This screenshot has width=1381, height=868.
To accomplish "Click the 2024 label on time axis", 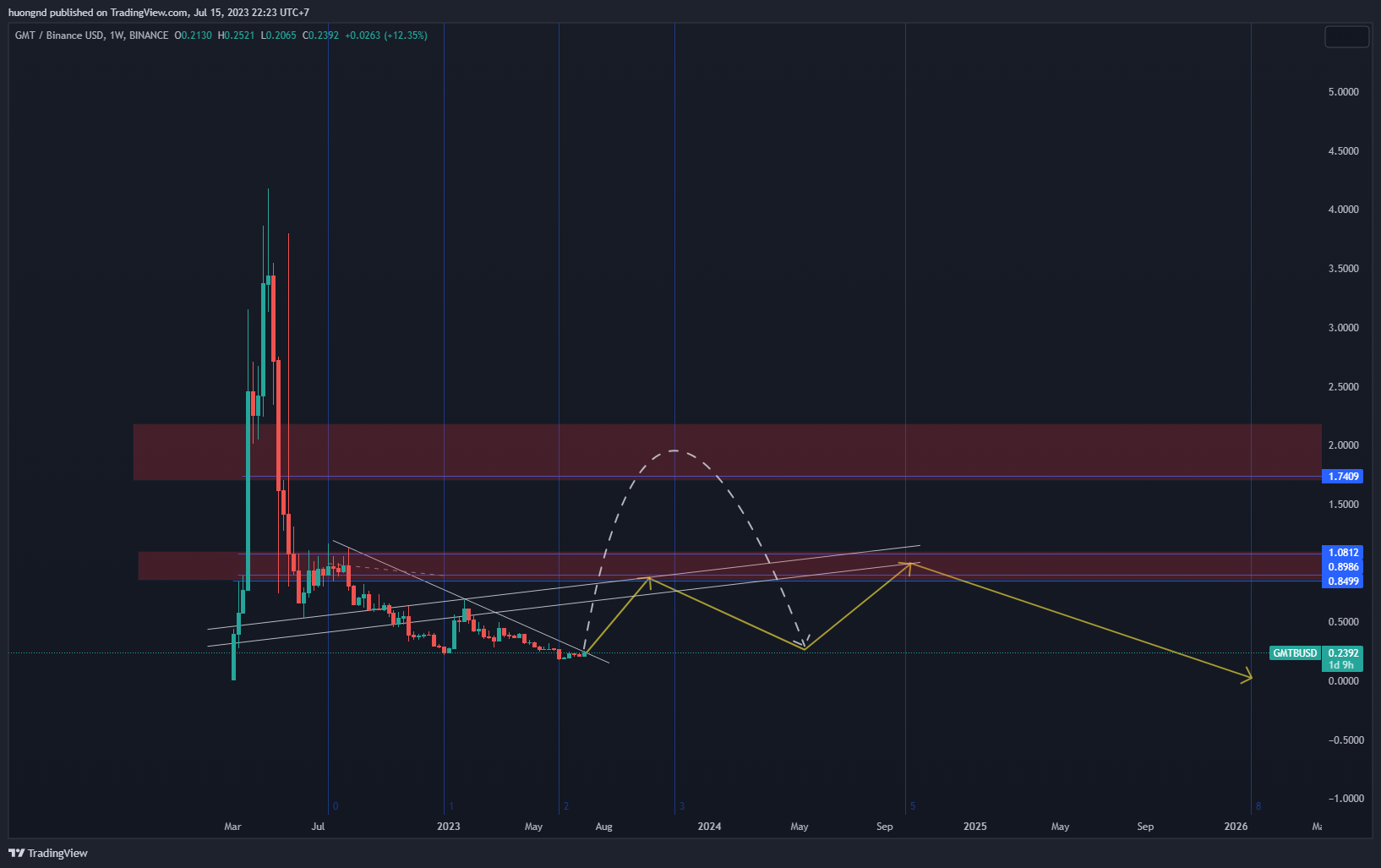I will click(709, 827).
